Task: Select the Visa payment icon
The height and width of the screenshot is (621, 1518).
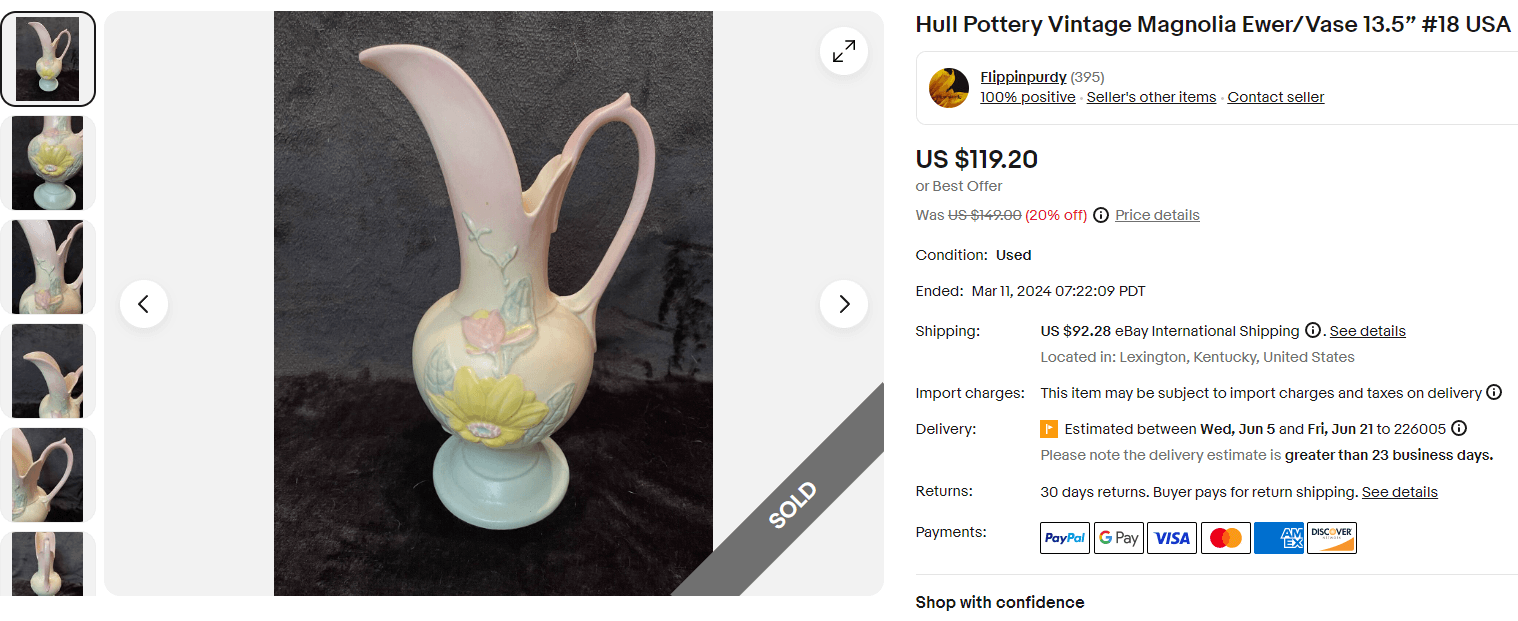Action: click(1171, 538)
